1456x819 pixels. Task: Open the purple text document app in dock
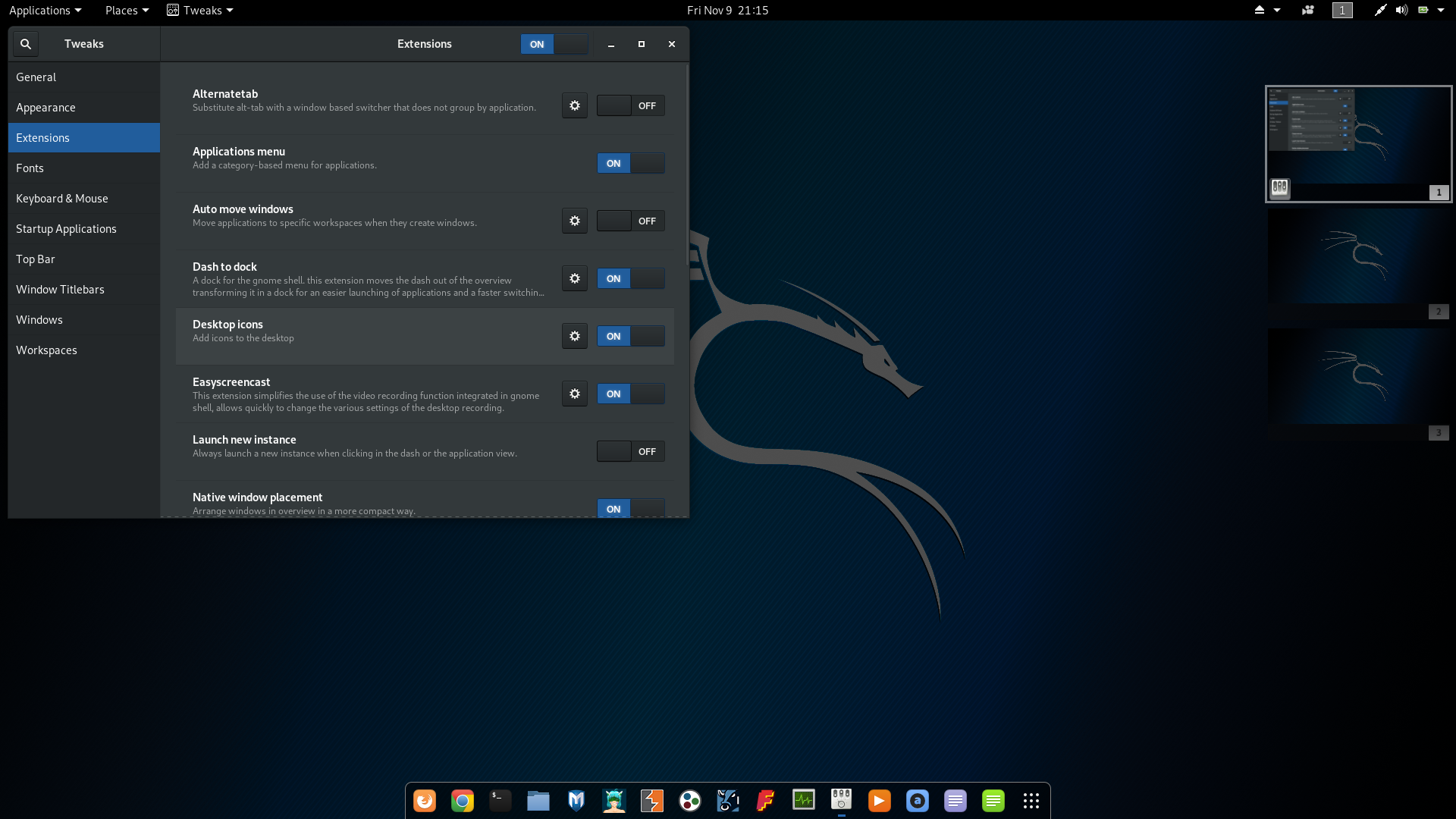point(955,801)
